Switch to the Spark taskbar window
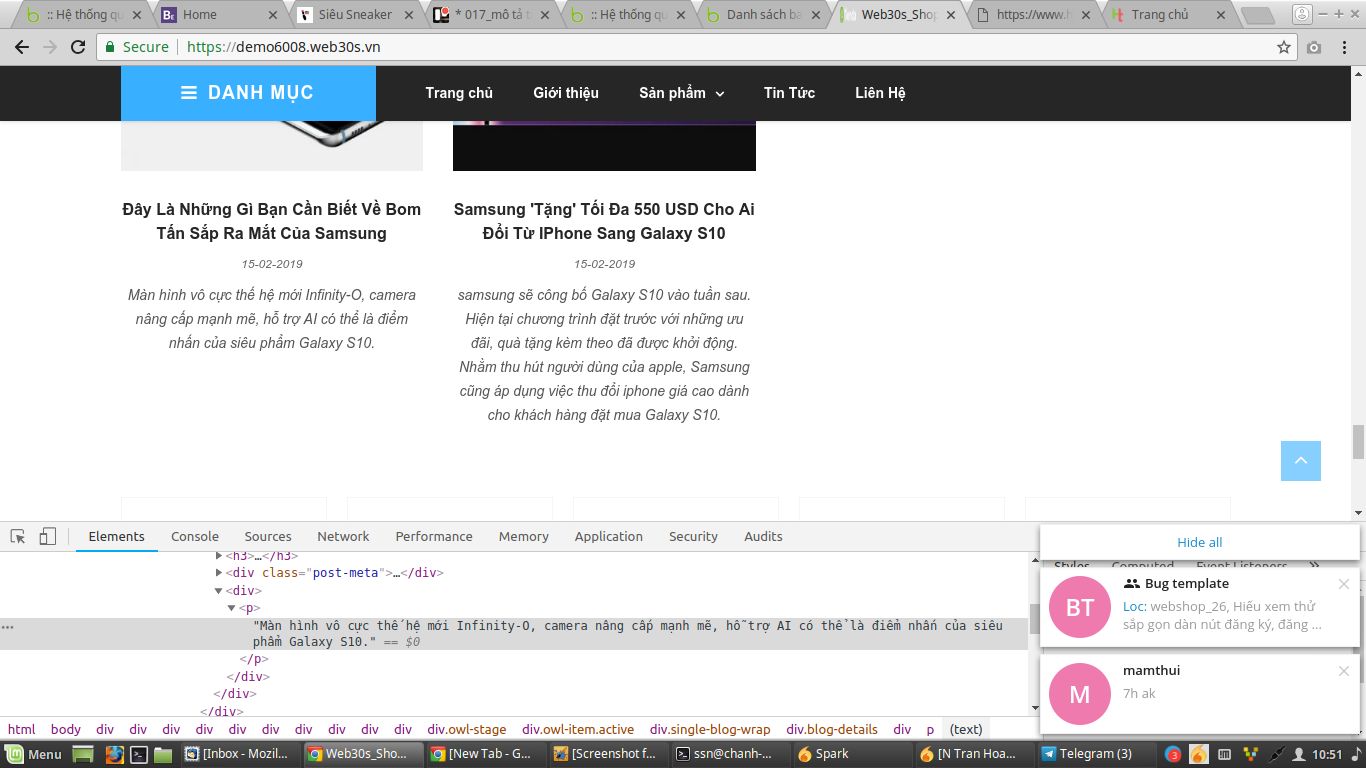 850,754
